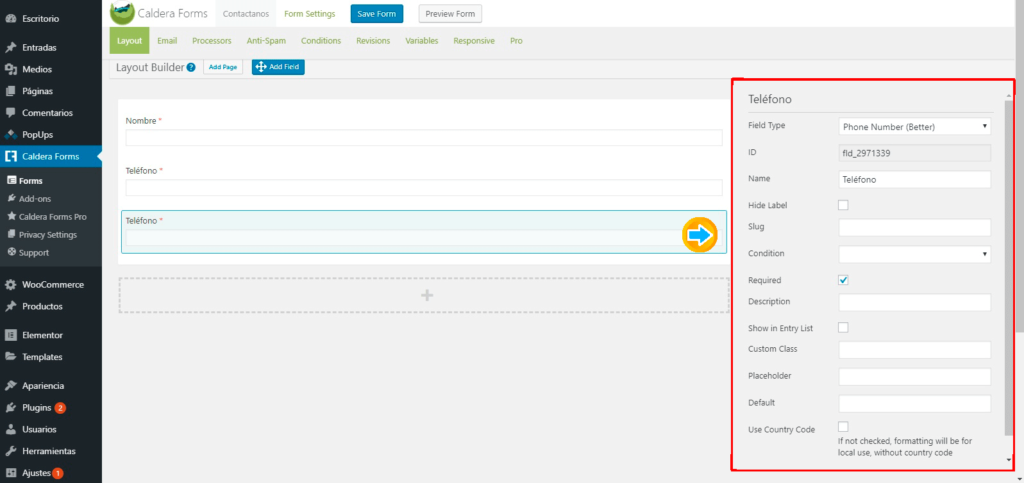Image resolution: width=1024 pixels, height=483 pixels.
Task: Open Medios library in the sidebar
Action: point(36,69)
